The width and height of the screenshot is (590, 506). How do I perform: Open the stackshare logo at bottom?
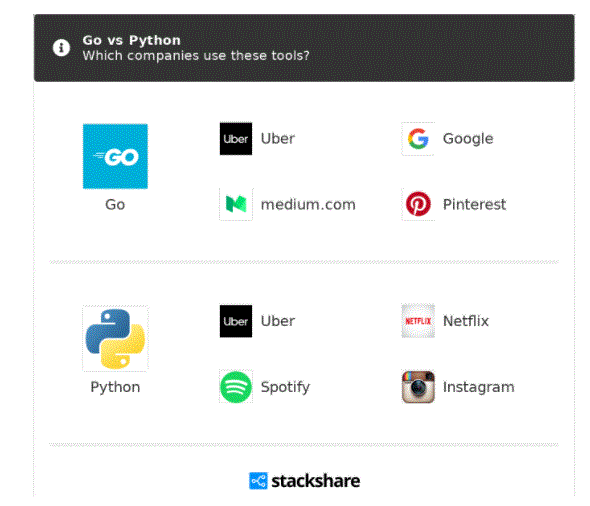pyautogui.click(x=304, y=481)
